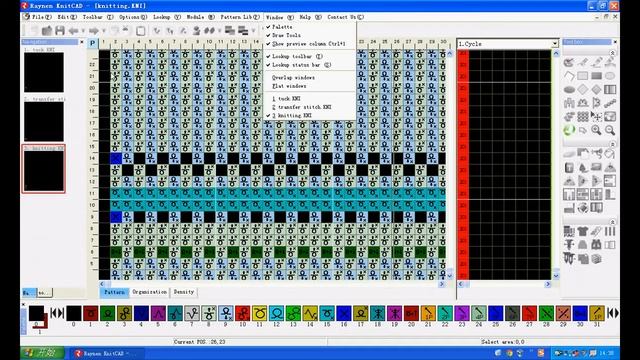
Task: Click the flag marker tool icon
Action: pyautogui.click(x=596, y=103)
